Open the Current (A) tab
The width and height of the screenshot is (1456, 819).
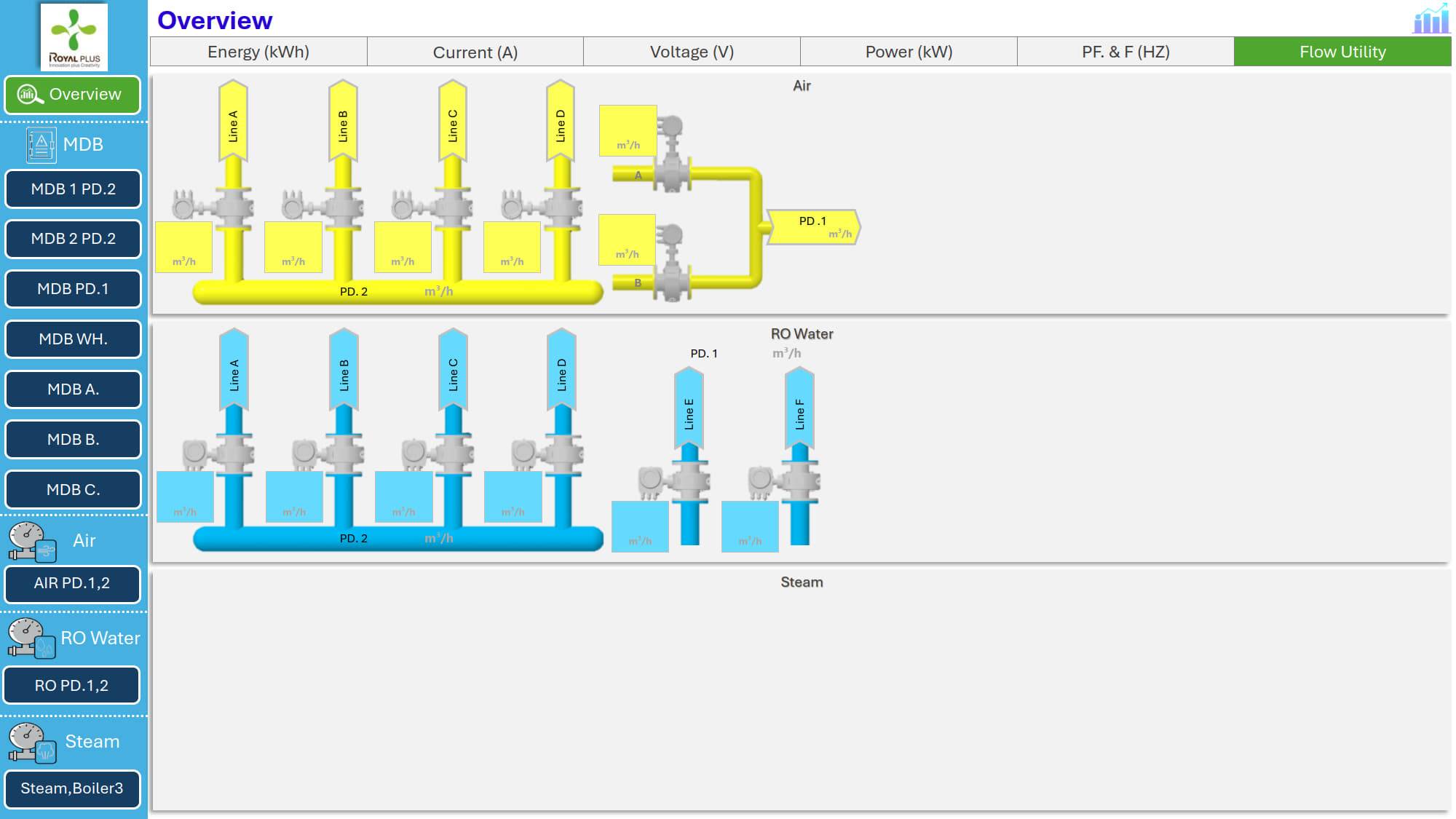click(475, 52)
